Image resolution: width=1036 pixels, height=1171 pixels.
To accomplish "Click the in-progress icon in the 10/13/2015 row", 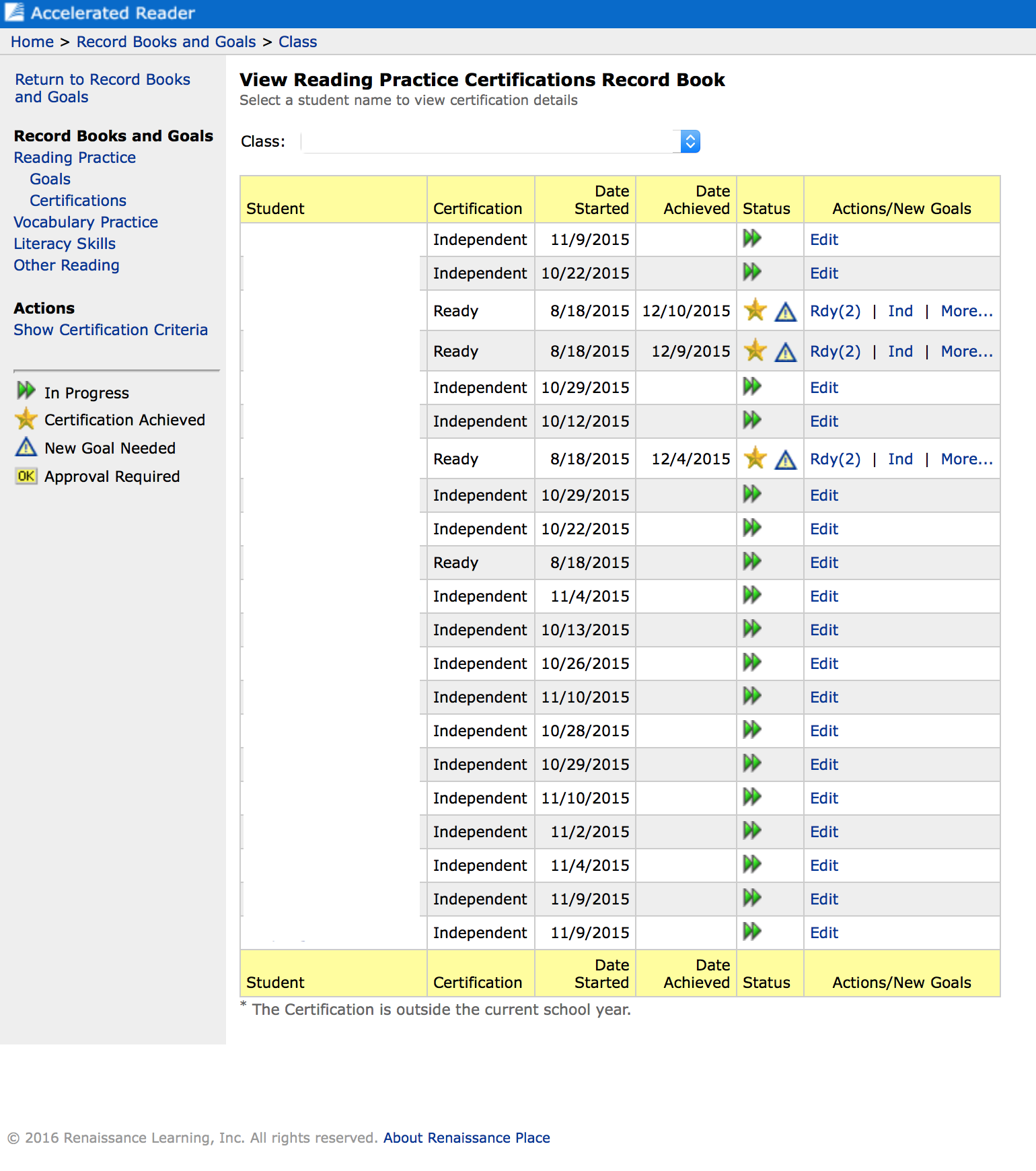I will [752, 629].
